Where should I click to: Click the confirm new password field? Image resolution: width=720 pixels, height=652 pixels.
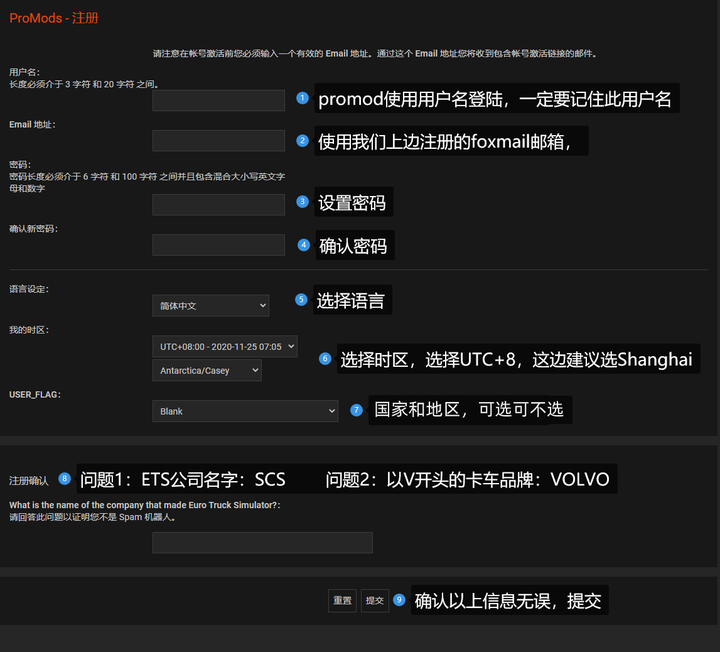click(218, 245)
